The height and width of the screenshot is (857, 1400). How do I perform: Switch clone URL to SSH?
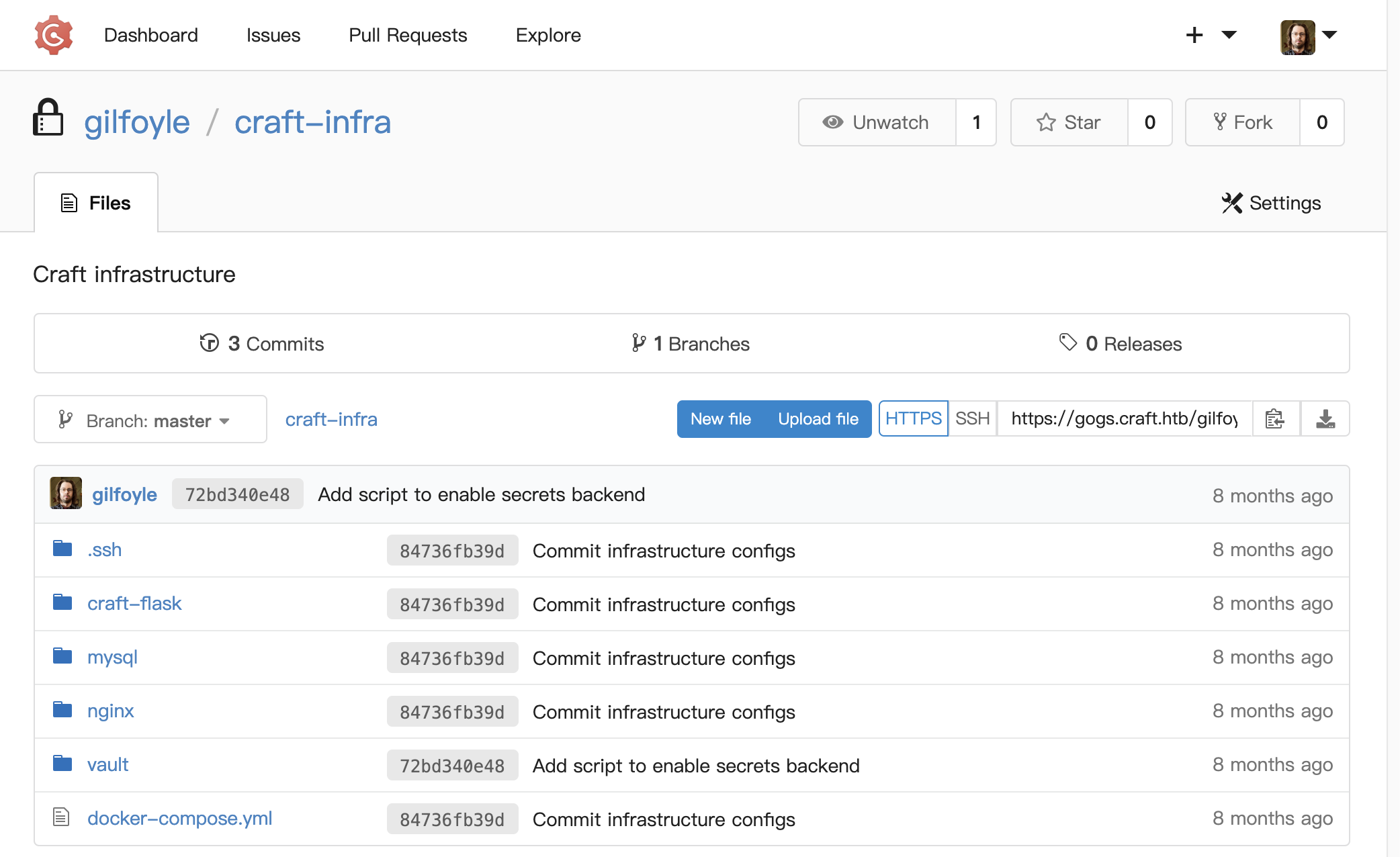point(972,418)
